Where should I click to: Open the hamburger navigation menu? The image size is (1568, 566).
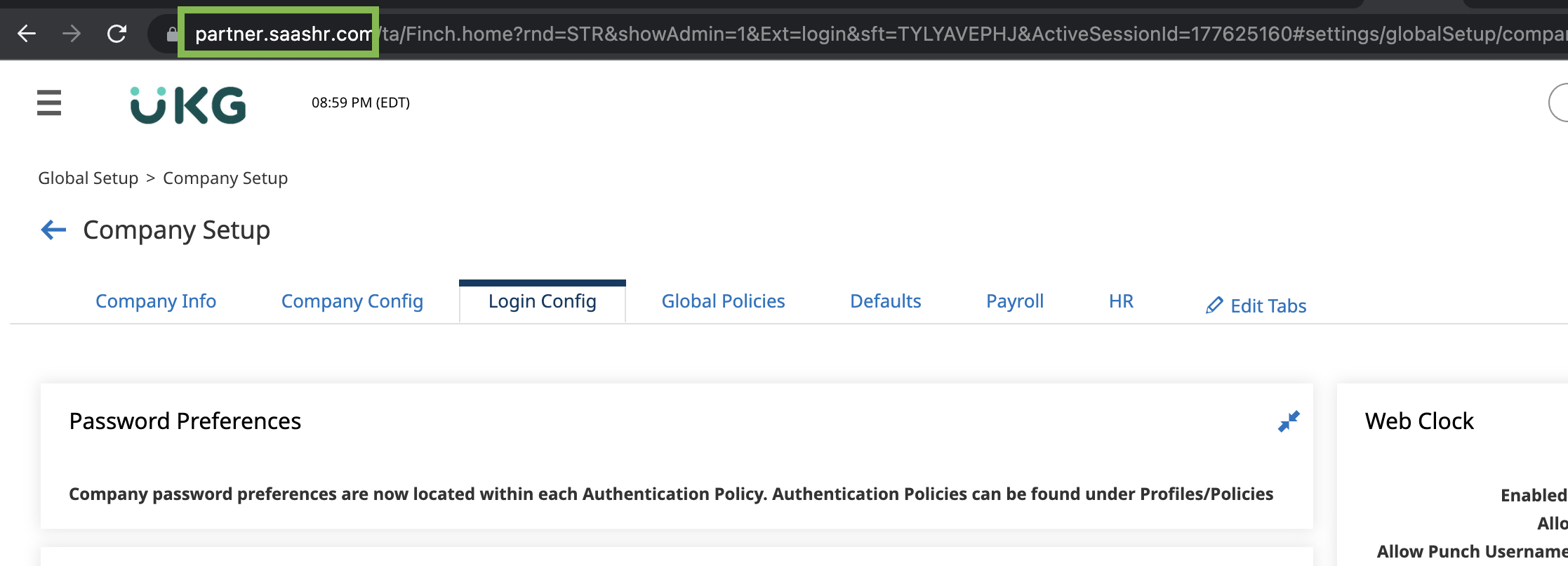pos(49,103)
